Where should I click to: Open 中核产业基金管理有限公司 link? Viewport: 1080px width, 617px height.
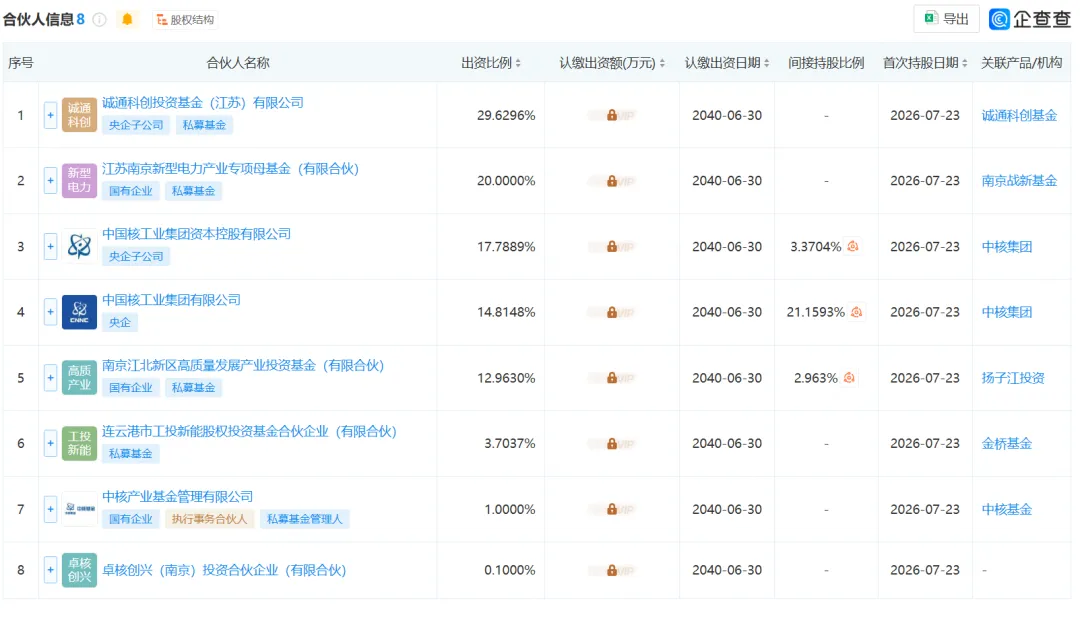click(x=178, y=497)
